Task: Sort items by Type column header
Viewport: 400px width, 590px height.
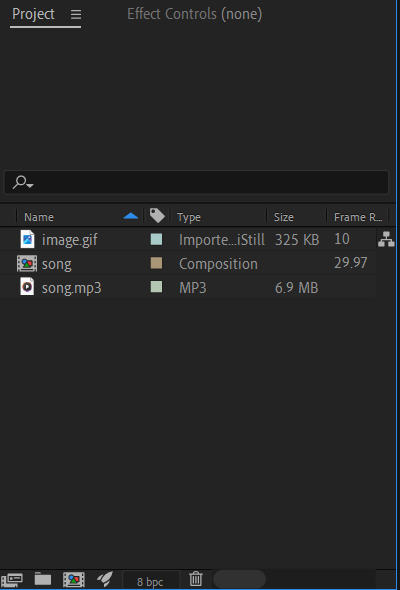Action: coord(189,217)
